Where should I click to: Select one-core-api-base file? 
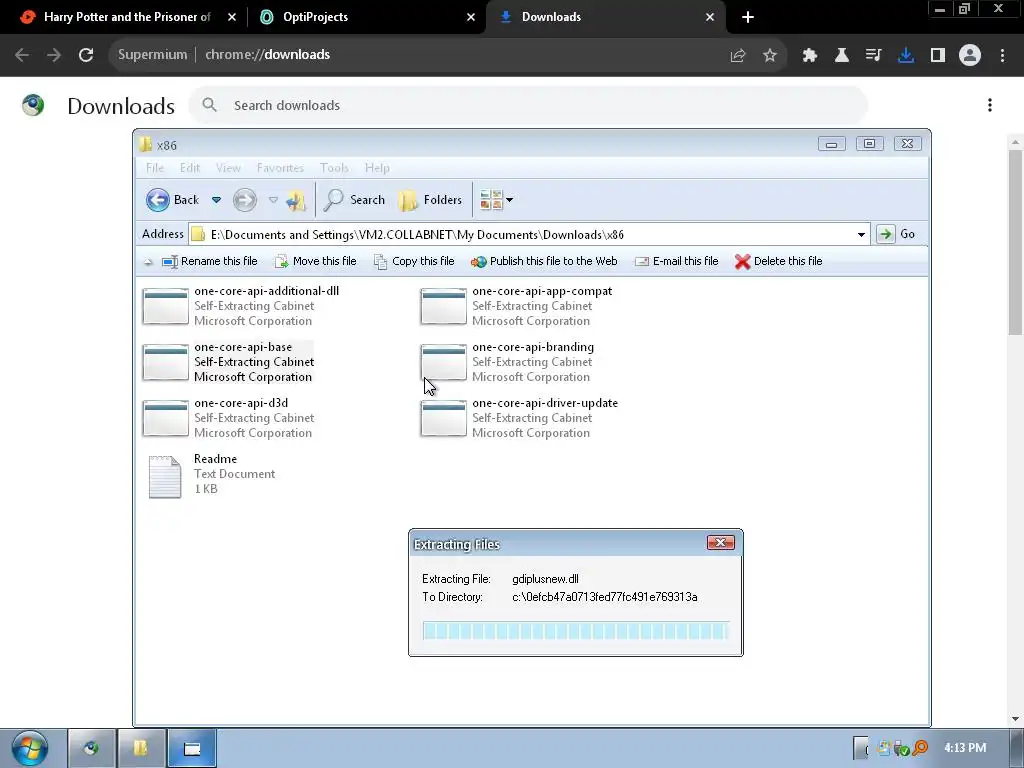click(x=228, y=362)
